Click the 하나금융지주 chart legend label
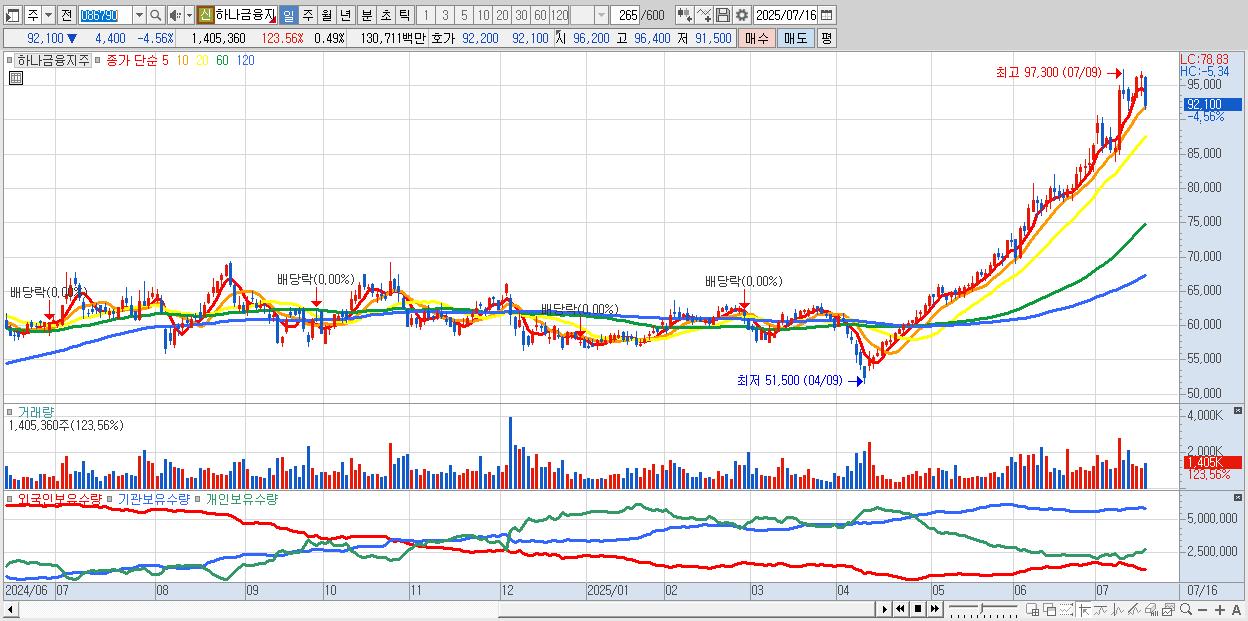 point(53,60)
